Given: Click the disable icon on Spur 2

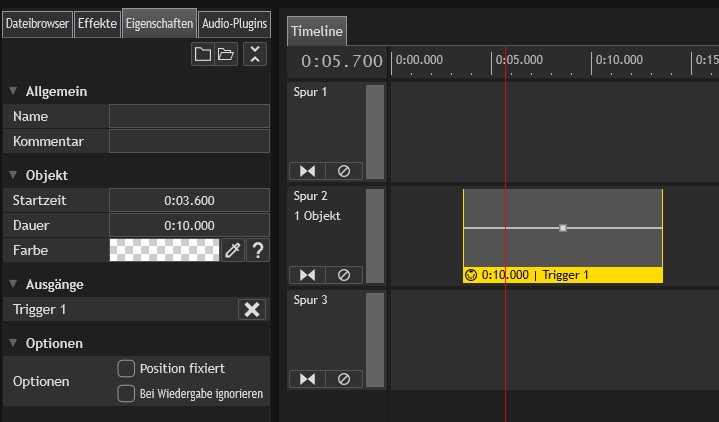Looking at the screenshot, I should (x=344, y=275).
